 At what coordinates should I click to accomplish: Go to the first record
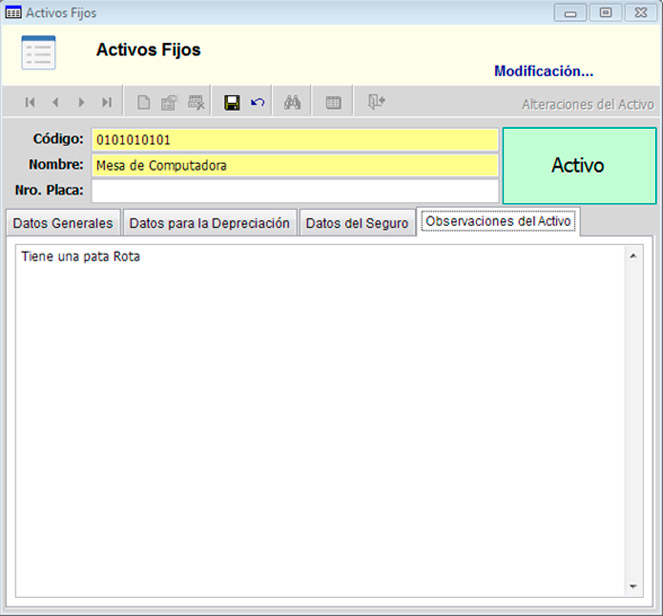(30, 102)
